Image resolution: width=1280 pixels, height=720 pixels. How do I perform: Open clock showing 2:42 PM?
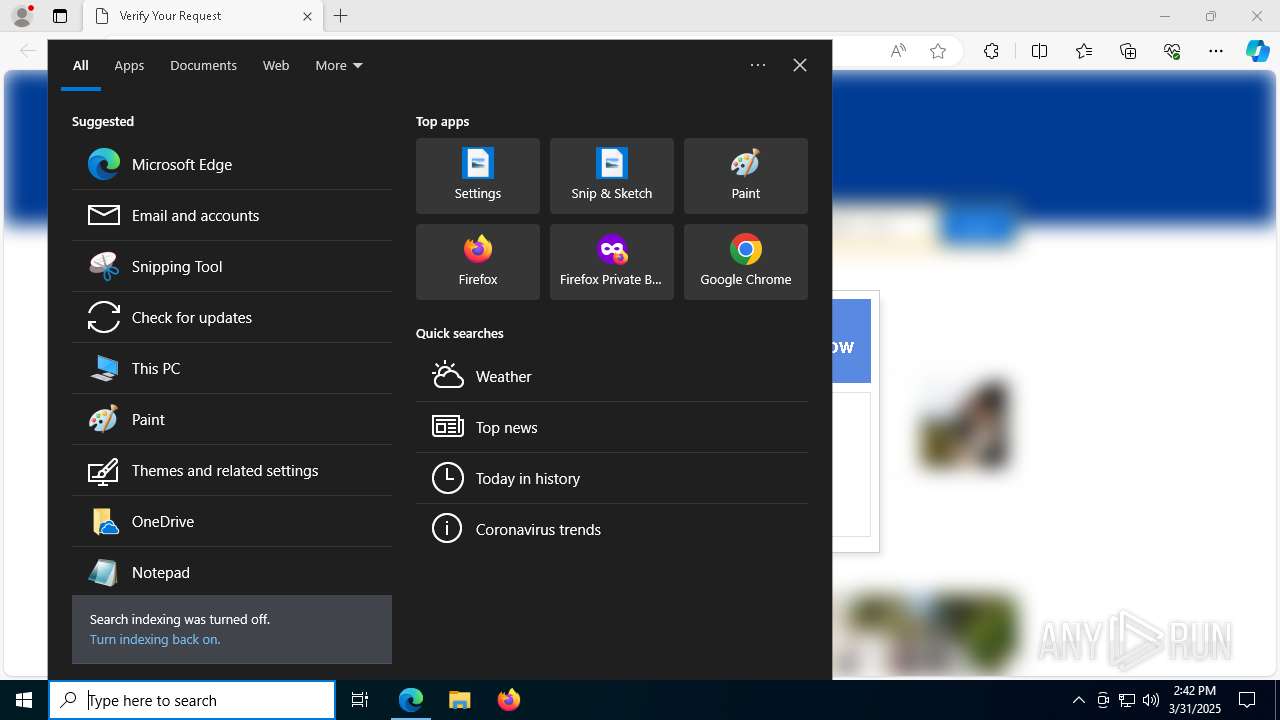point(1195,700)
